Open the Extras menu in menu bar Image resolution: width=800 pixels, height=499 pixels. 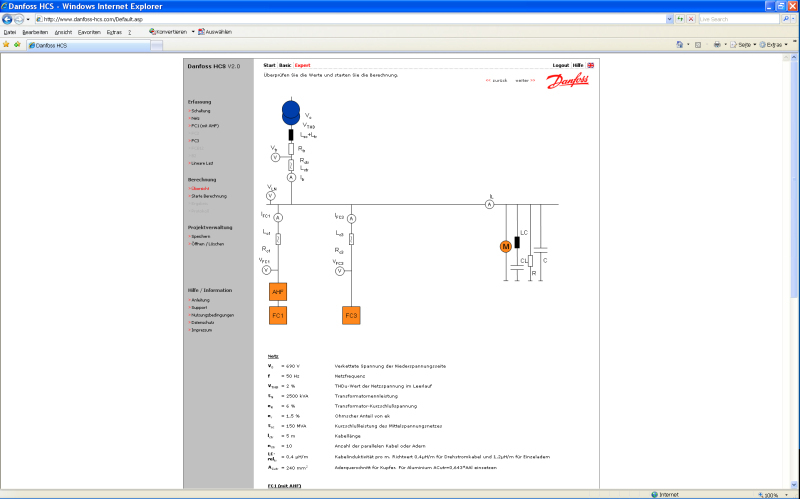[114, 32]
